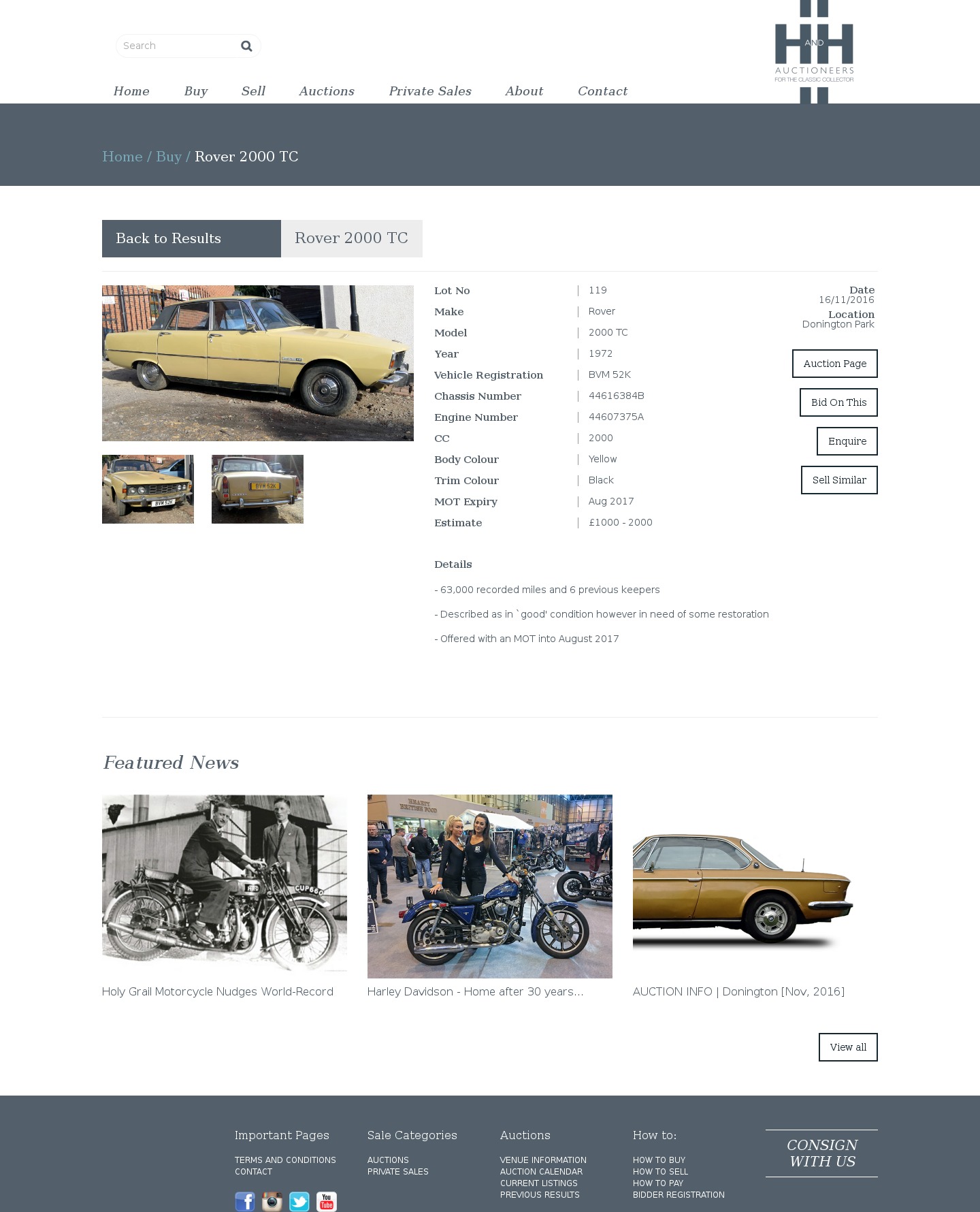
Task: Open the Auctions menu item
Action: (327, 91)
